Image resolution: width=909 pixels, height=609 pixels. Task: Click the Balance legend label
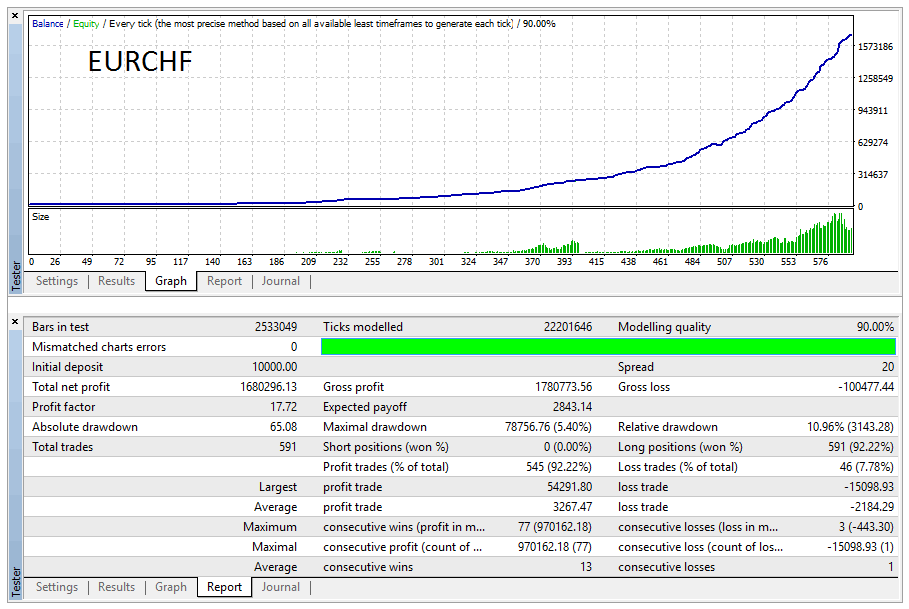(x=48, y=24)
